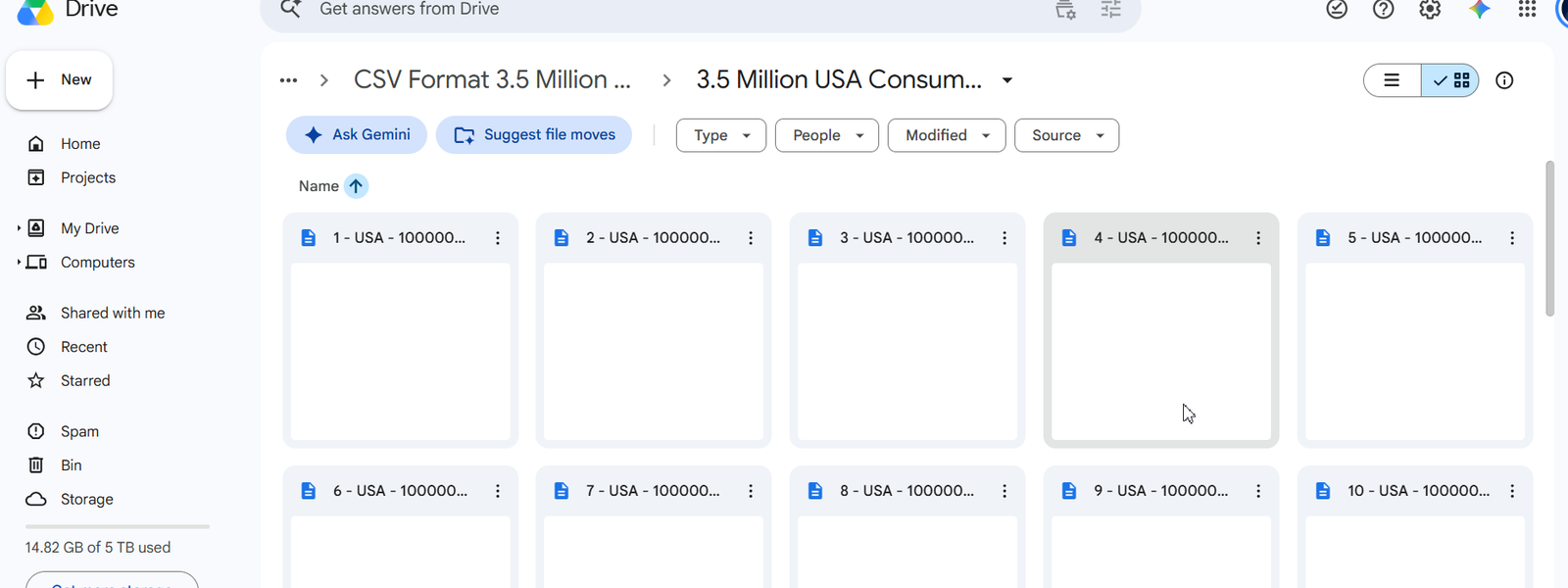Open advanced search options slider icon
Viewport: 1568px width, 588px height.
click(1110, 10)
